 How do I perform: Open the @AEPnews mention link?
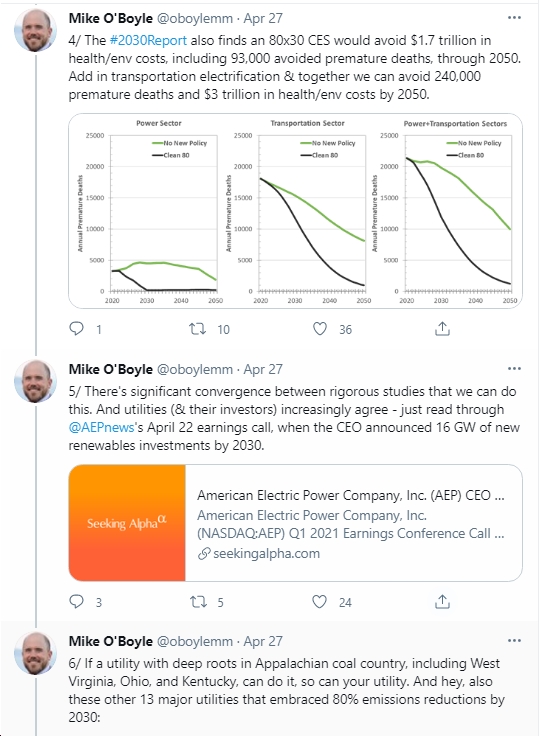click(101, 427)
